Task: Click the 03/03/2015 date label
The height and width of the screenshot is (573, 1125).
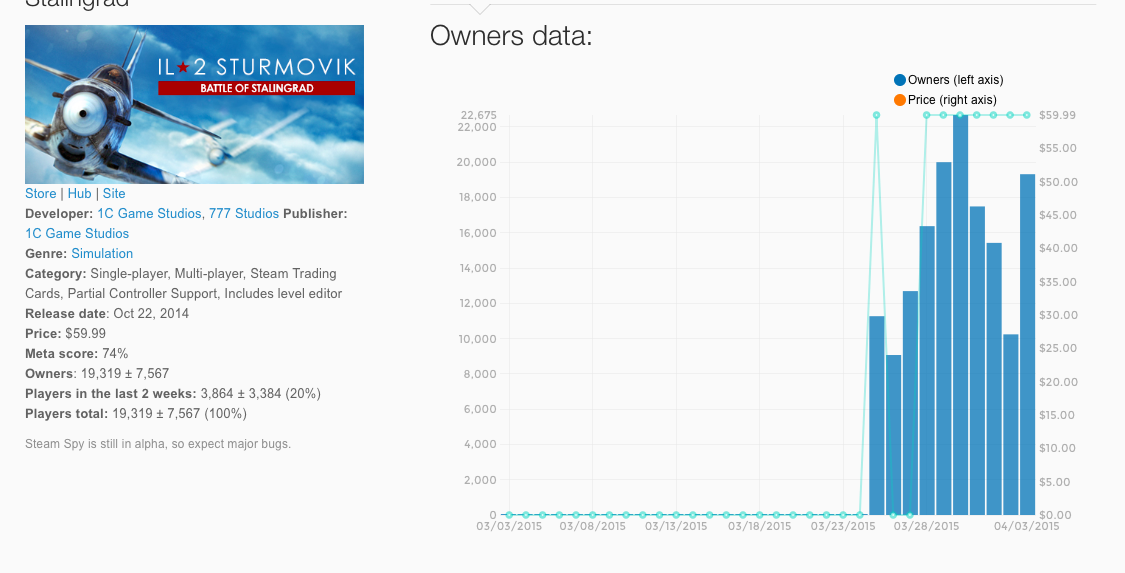Action: tap(509, 526)
